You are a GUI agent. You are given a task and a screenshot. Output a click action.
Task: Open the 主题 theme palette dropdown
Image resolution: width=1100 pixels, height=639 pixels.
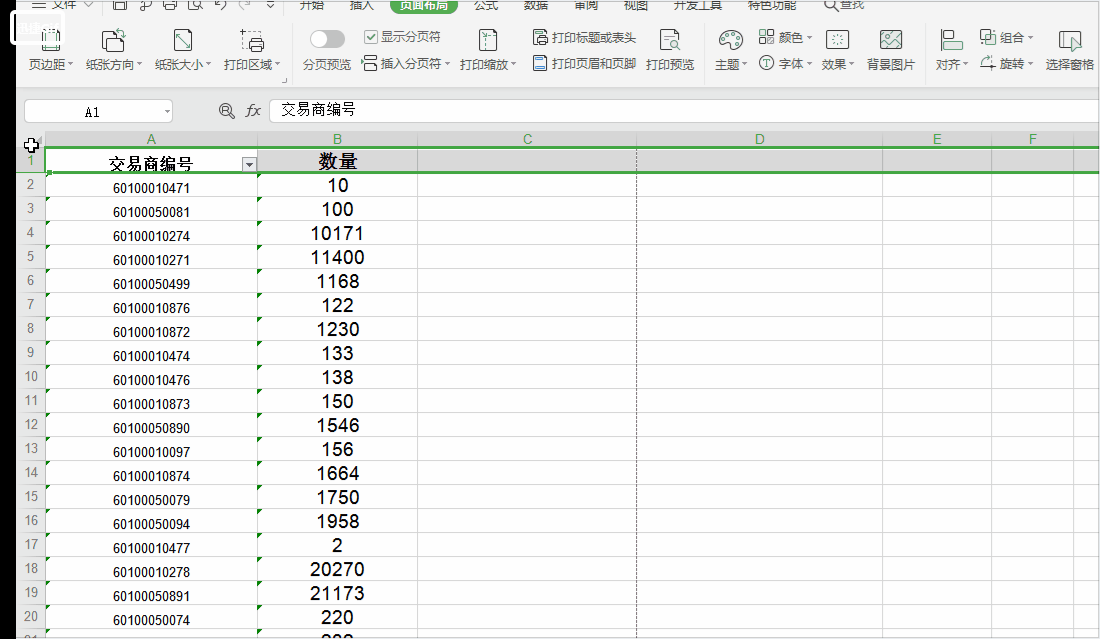click(x=730, y=51)
